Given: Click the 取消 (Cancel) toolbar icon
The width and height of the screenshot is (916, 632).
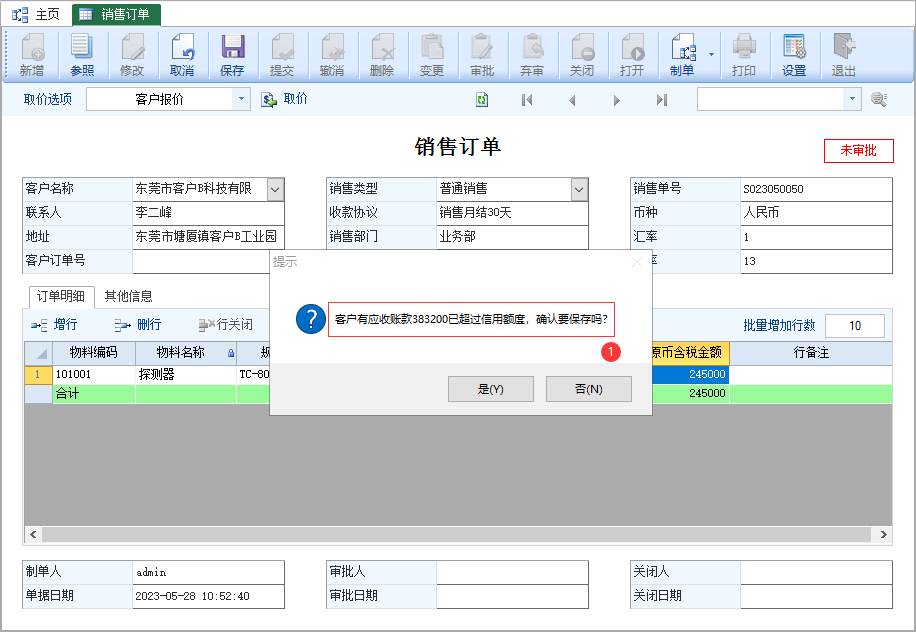Looking at the screenshot, I should (x=182, y=55).
